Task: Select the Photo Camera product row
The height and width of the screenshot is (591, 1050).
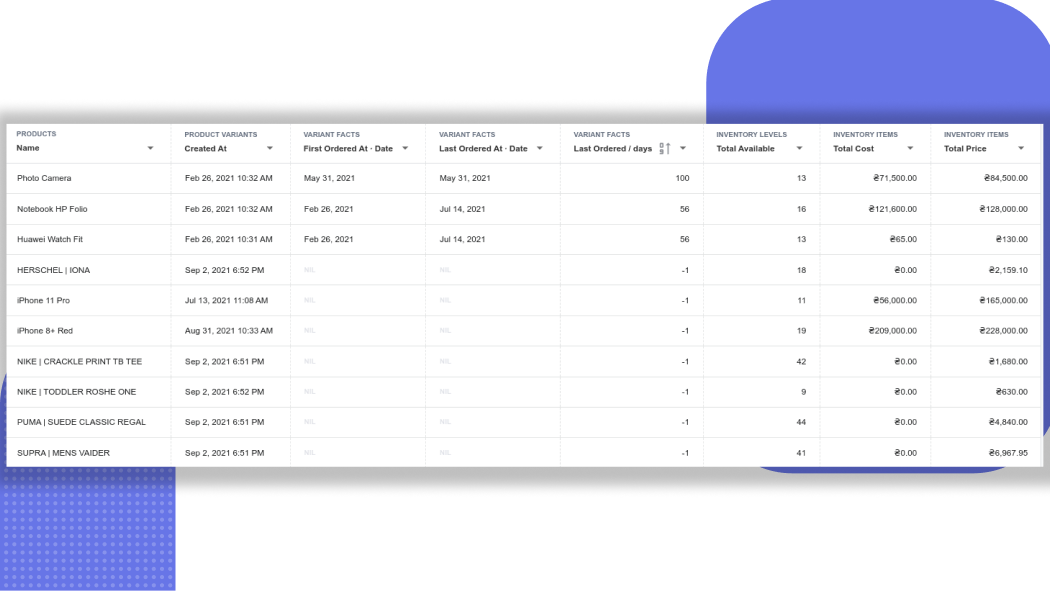Action: click(524, 178)
